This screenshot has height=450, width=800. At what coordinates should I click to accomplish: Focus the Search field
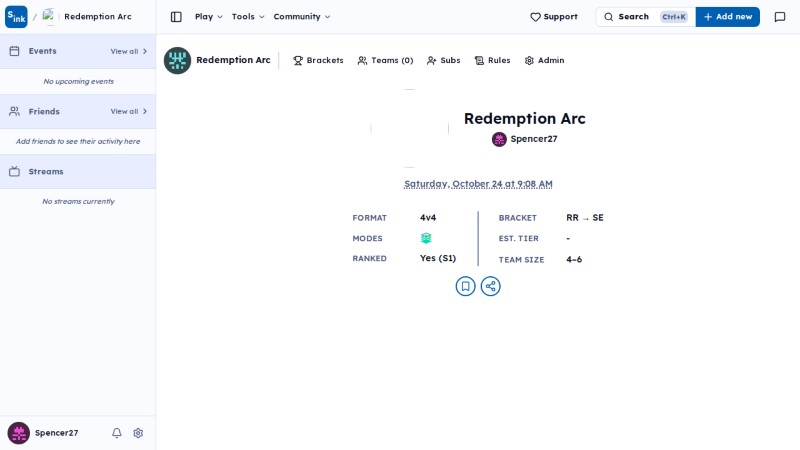(x=645, y=17)
